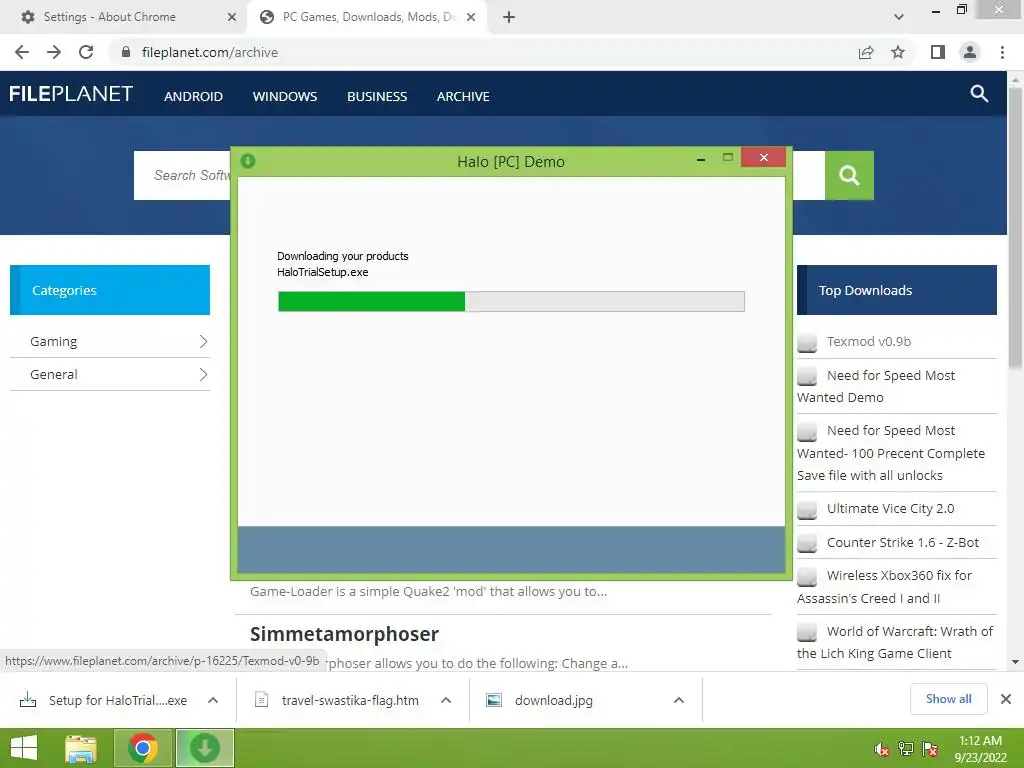
Task: Click Show all downloads button
Action: [948, 699]
